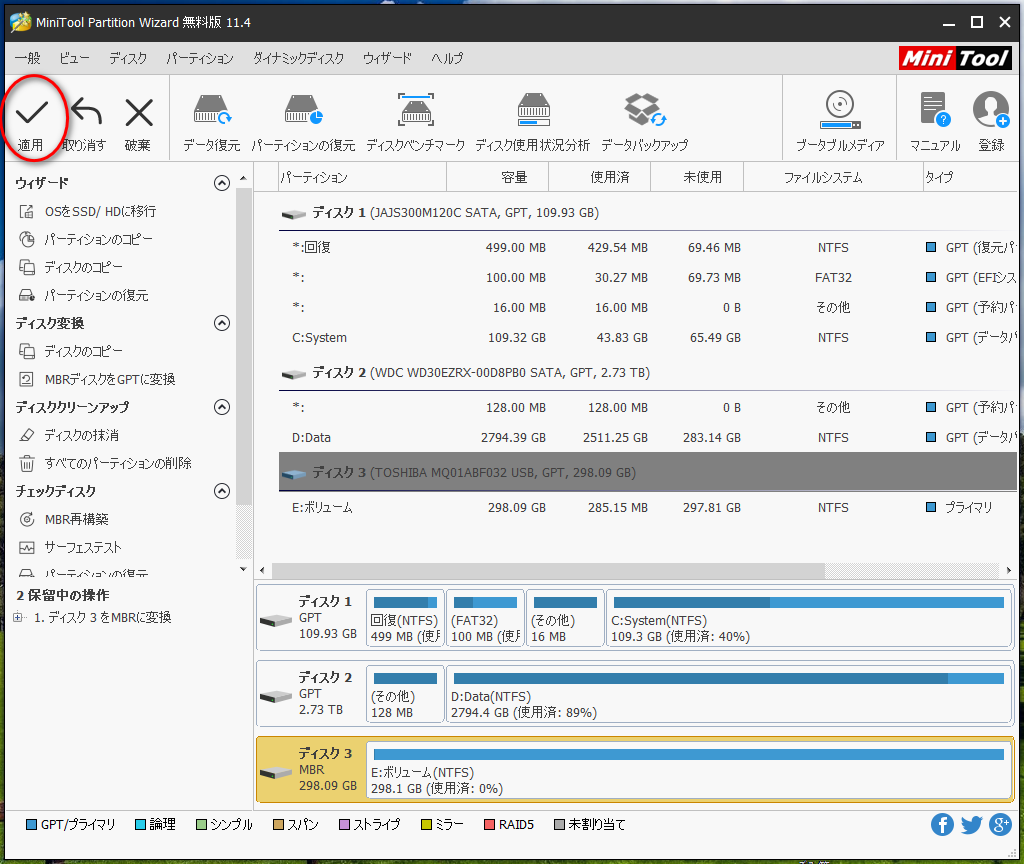Image resolution: width=1024 pixels, height=864 pixels.
Task: Expand pending operation ディスク 3 をMBRに変換
Action: pos(19,618)
